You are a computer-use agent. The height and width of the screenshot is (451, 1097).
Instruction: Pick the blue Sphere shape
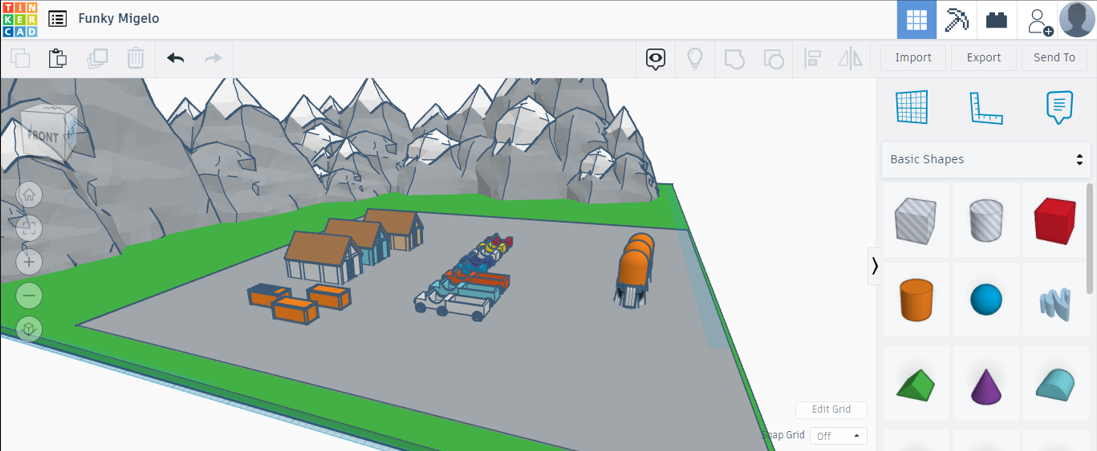coord(986,300)
